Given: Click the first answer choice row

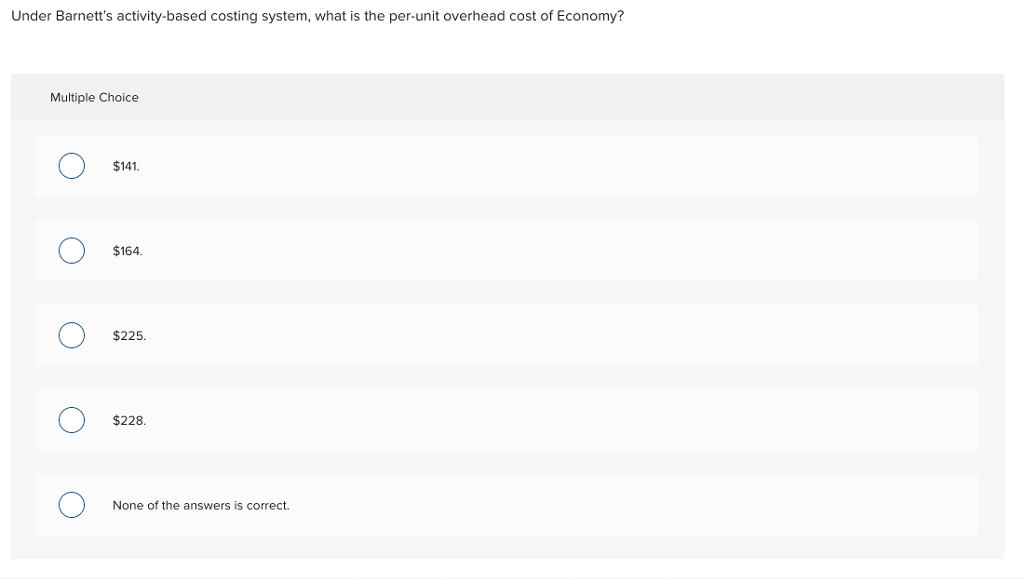Looking at the screenshot, I should point(500,165).
